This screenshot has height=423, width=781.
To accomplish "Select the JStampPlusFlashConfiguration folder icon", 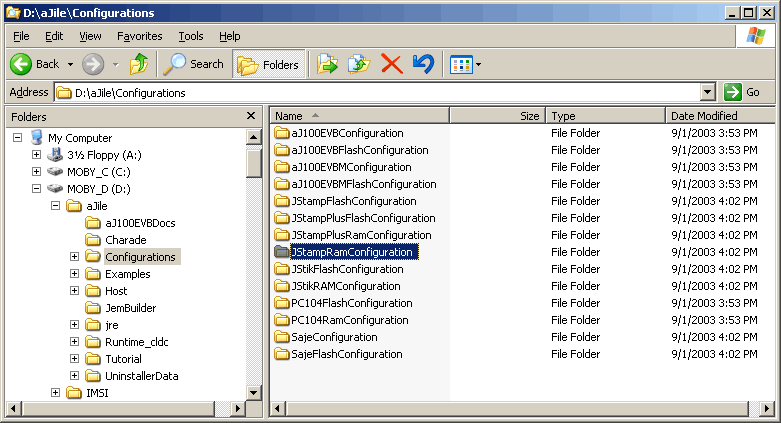I will point(282,218).
